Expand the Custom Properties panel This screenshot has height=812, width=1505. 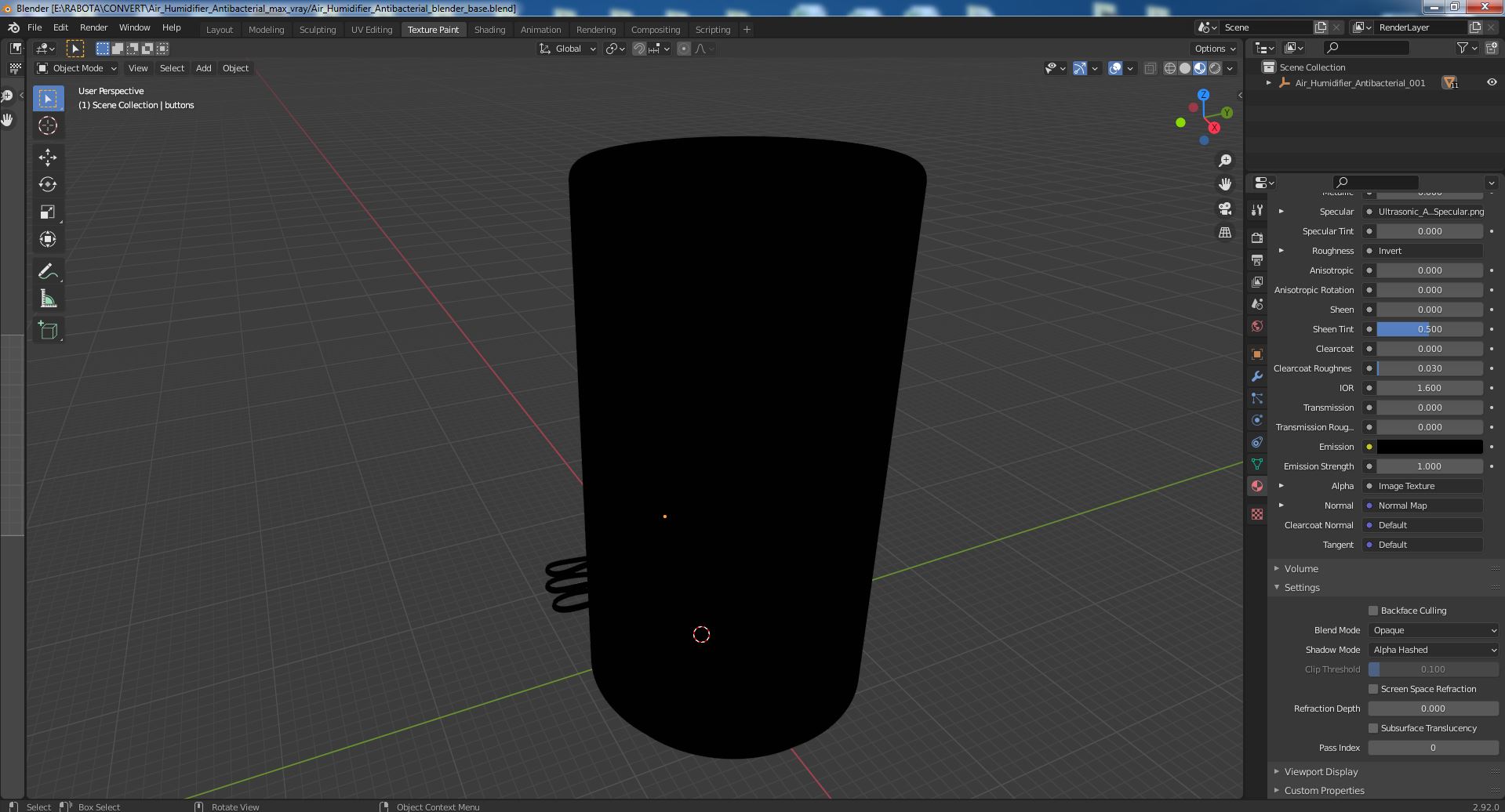click(1324, 791)
